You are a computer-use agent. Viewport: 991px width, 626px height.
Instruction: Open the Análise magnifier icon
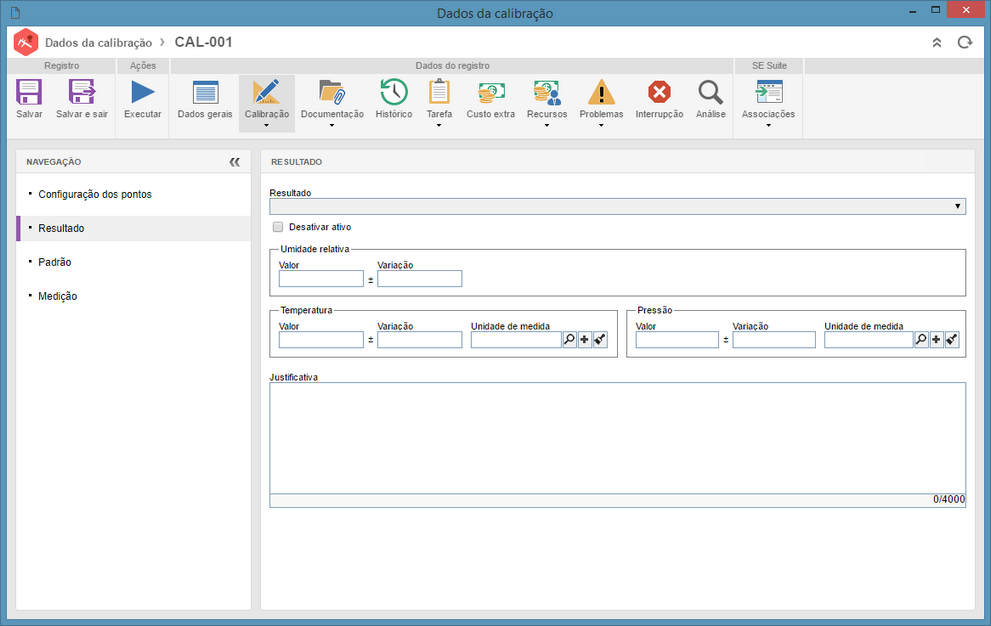pos(710,92)
